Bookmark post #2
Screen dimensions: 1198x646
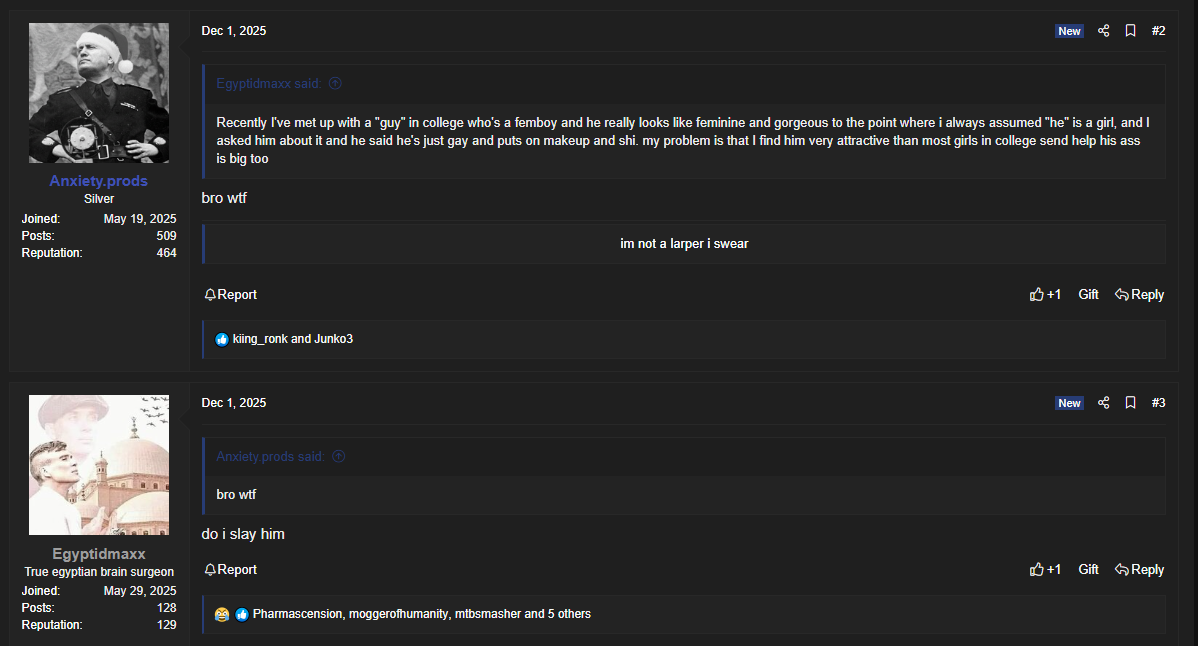1130,31
